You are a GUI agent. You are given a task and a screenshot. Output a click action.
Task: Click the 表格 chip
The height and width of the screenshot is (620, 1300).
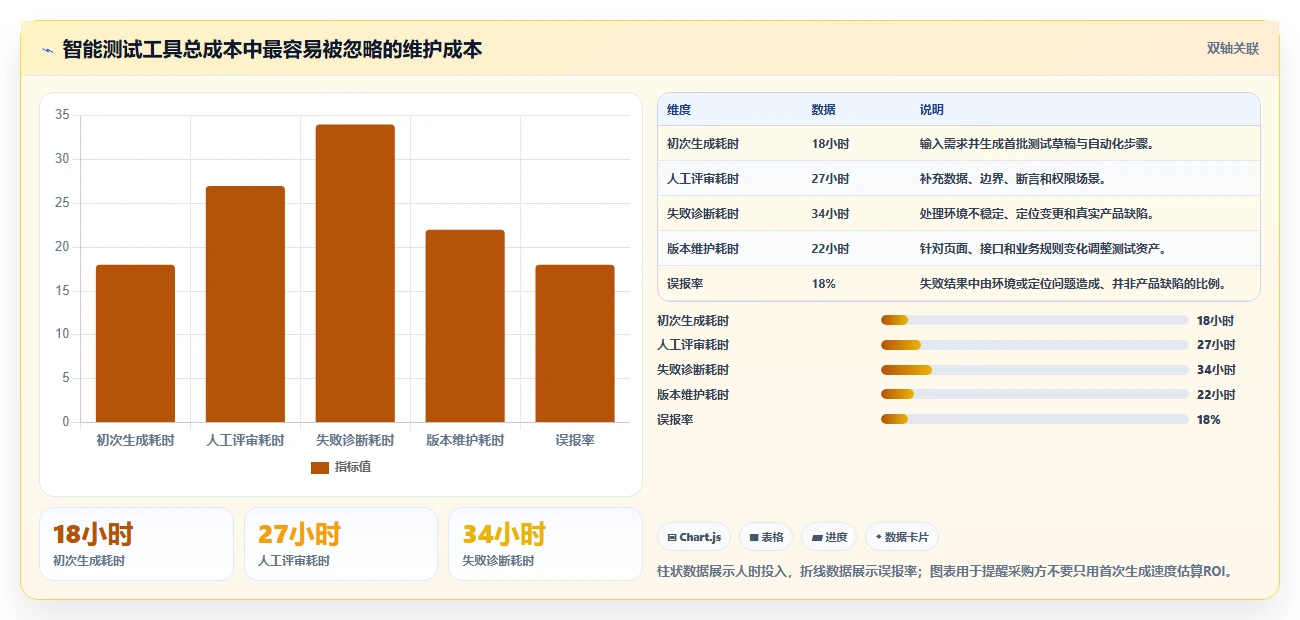point(766,537)
